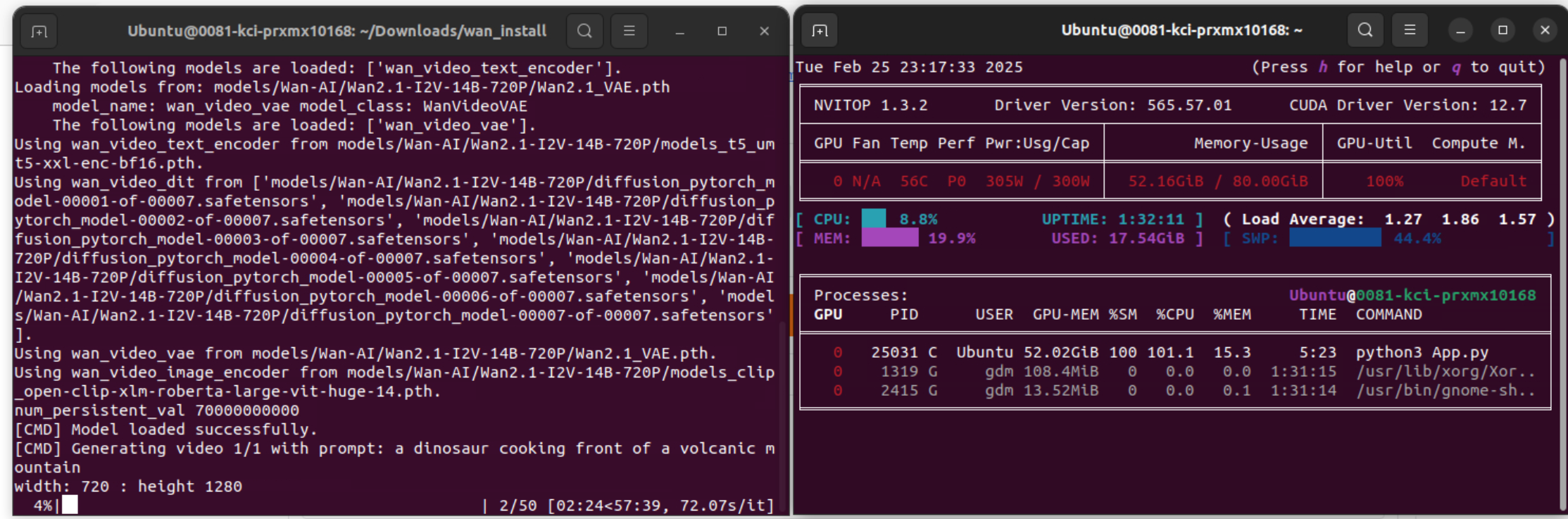
Task: Open the hamburger menu in the nvitop terminal
Action: point(1410,30)
